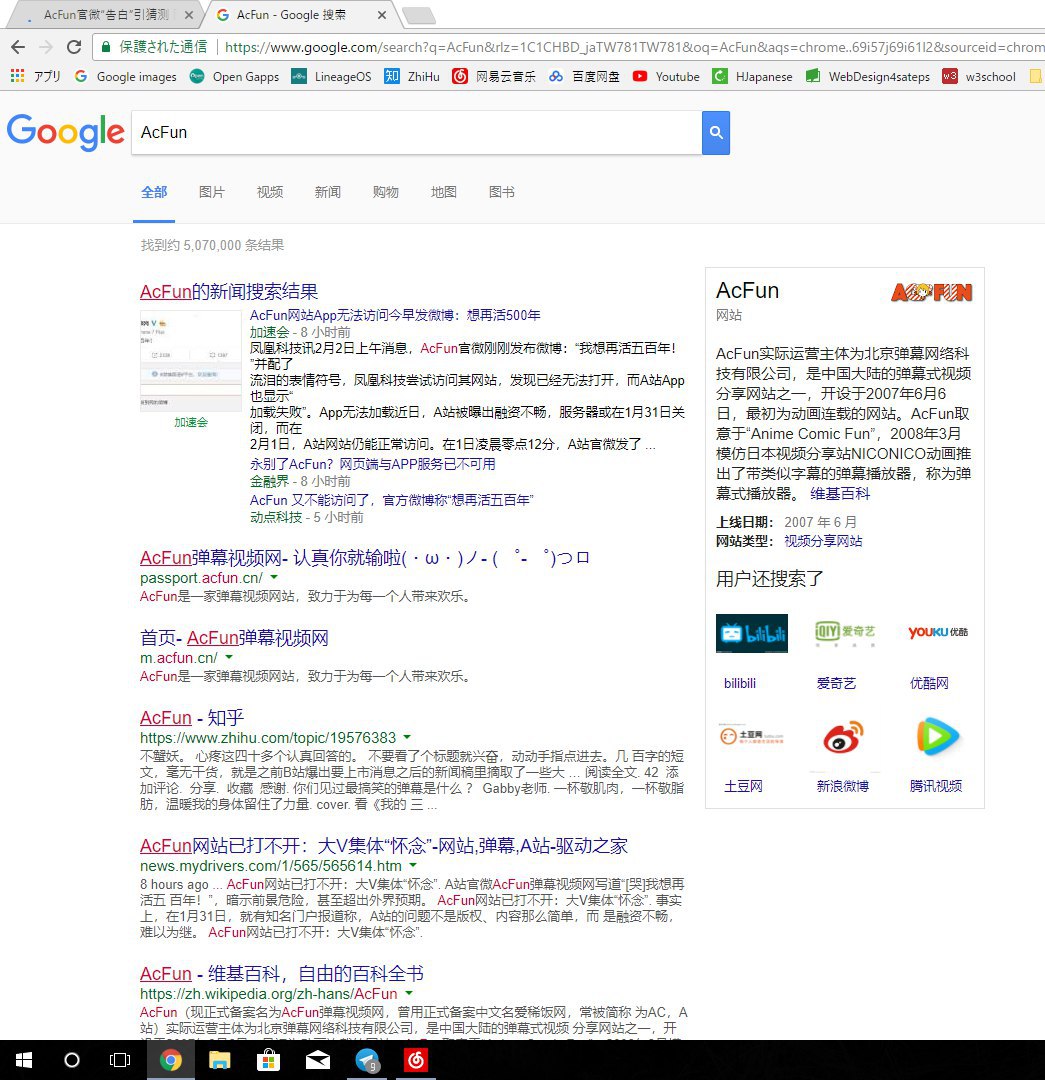Open the AcFun - 知乎 result link
Screen dimensions: 1045x1080
[192, 718]
